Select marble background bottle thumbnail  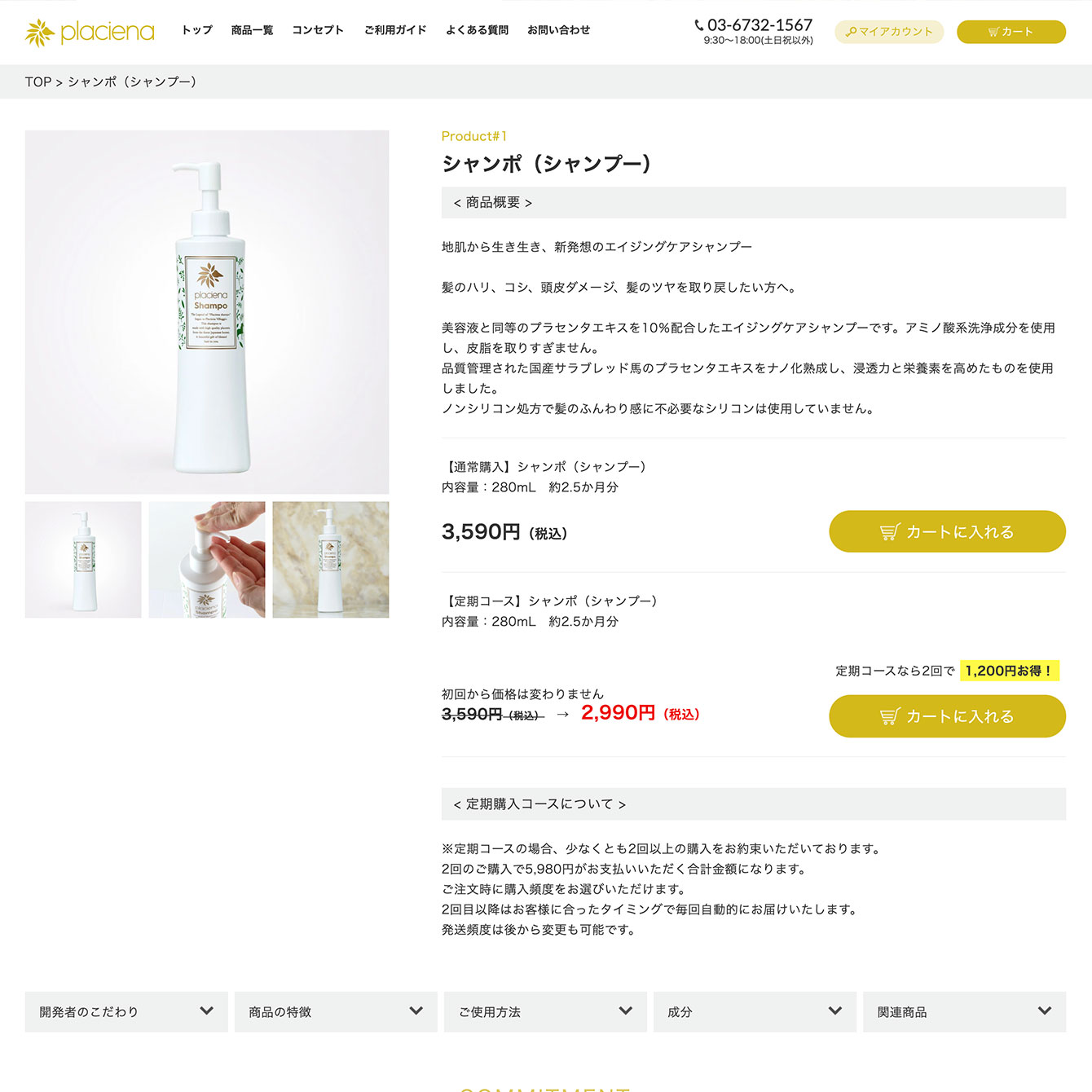click(x=331, y=560)
